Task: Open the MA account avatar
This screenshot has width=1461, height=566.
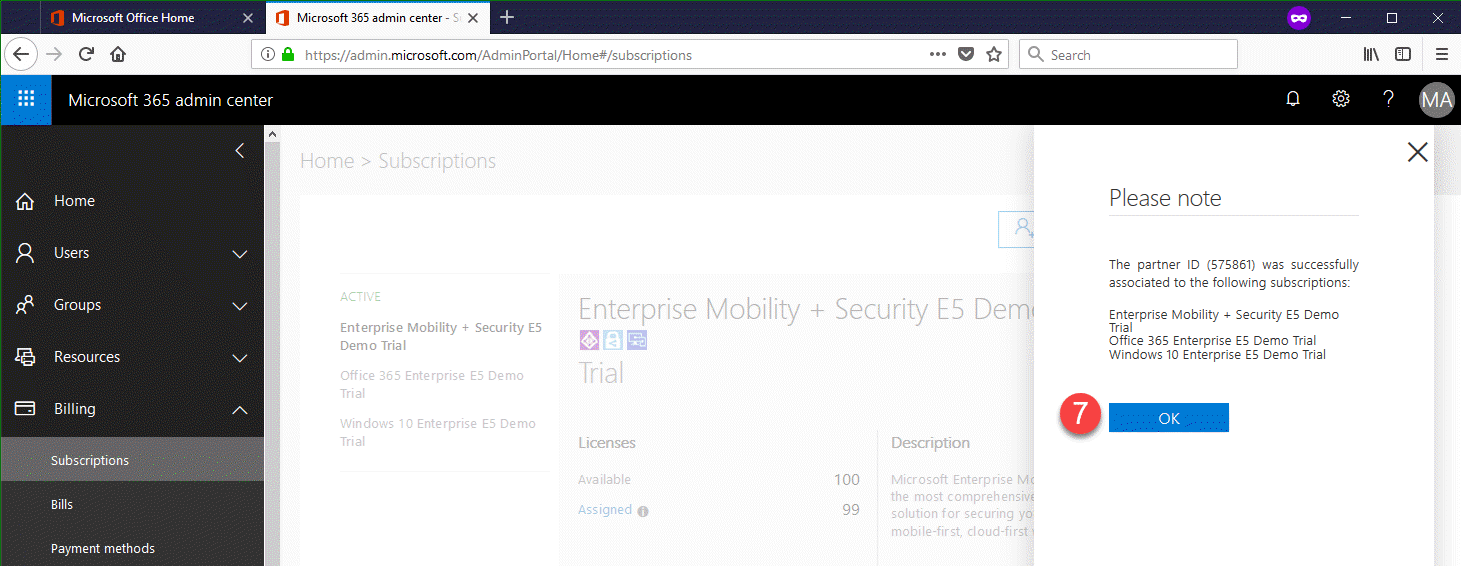Action: pos(1437,100)
